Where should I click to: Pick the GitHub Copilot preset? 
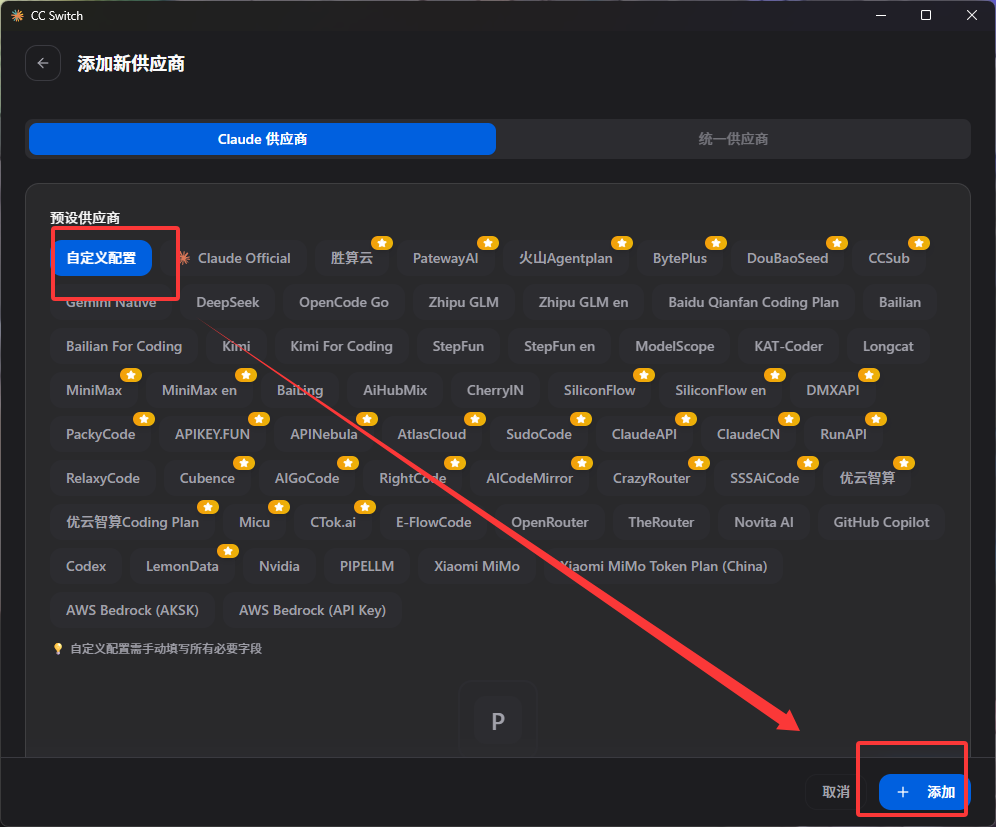pyautogui.click(x=882, y=522)
